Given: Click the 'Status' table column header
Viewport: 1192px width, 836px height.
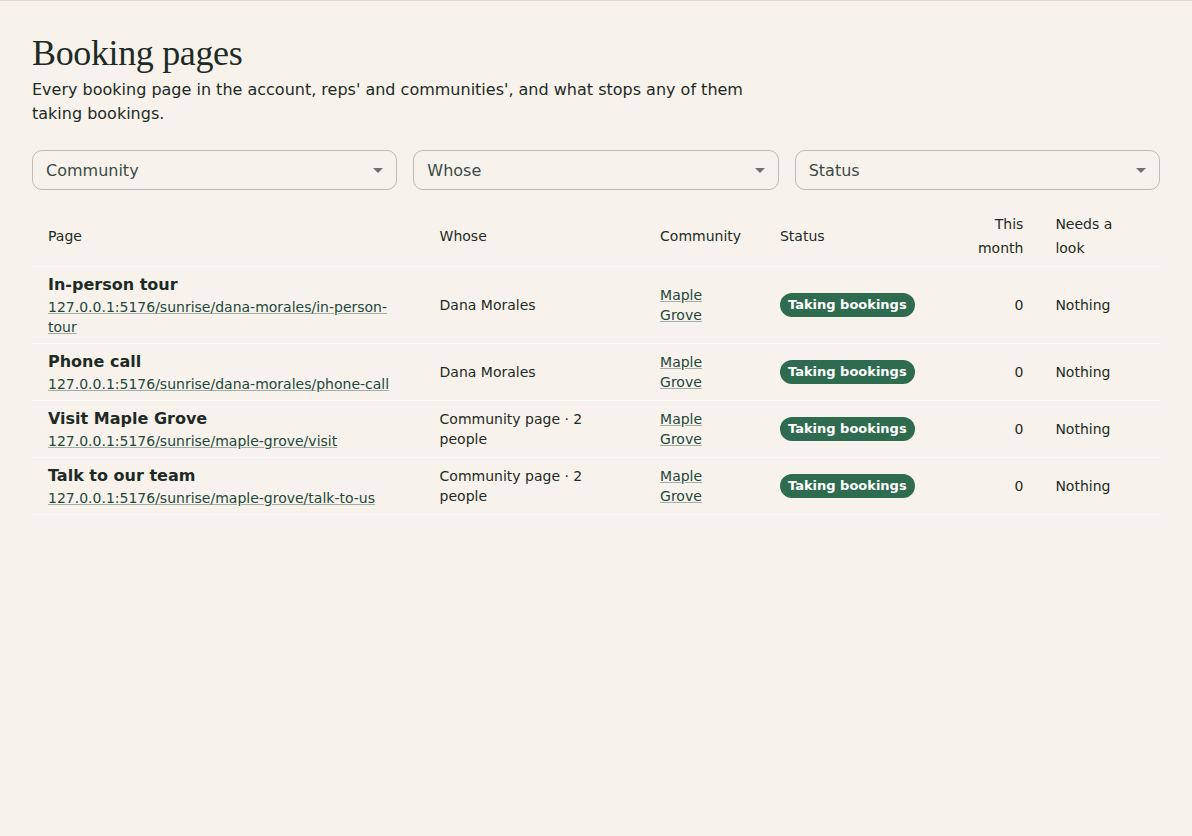Looking at the screenshot, I should click(x=802, y=236).
